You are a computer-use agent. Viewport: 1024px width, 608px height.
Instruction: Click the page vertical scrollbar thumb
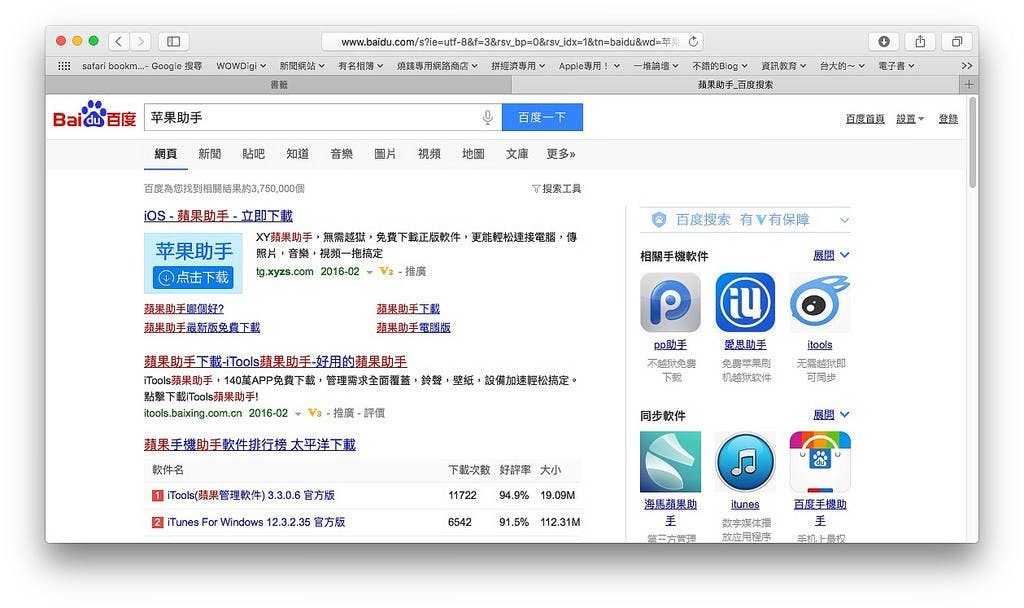pos(972,142)
